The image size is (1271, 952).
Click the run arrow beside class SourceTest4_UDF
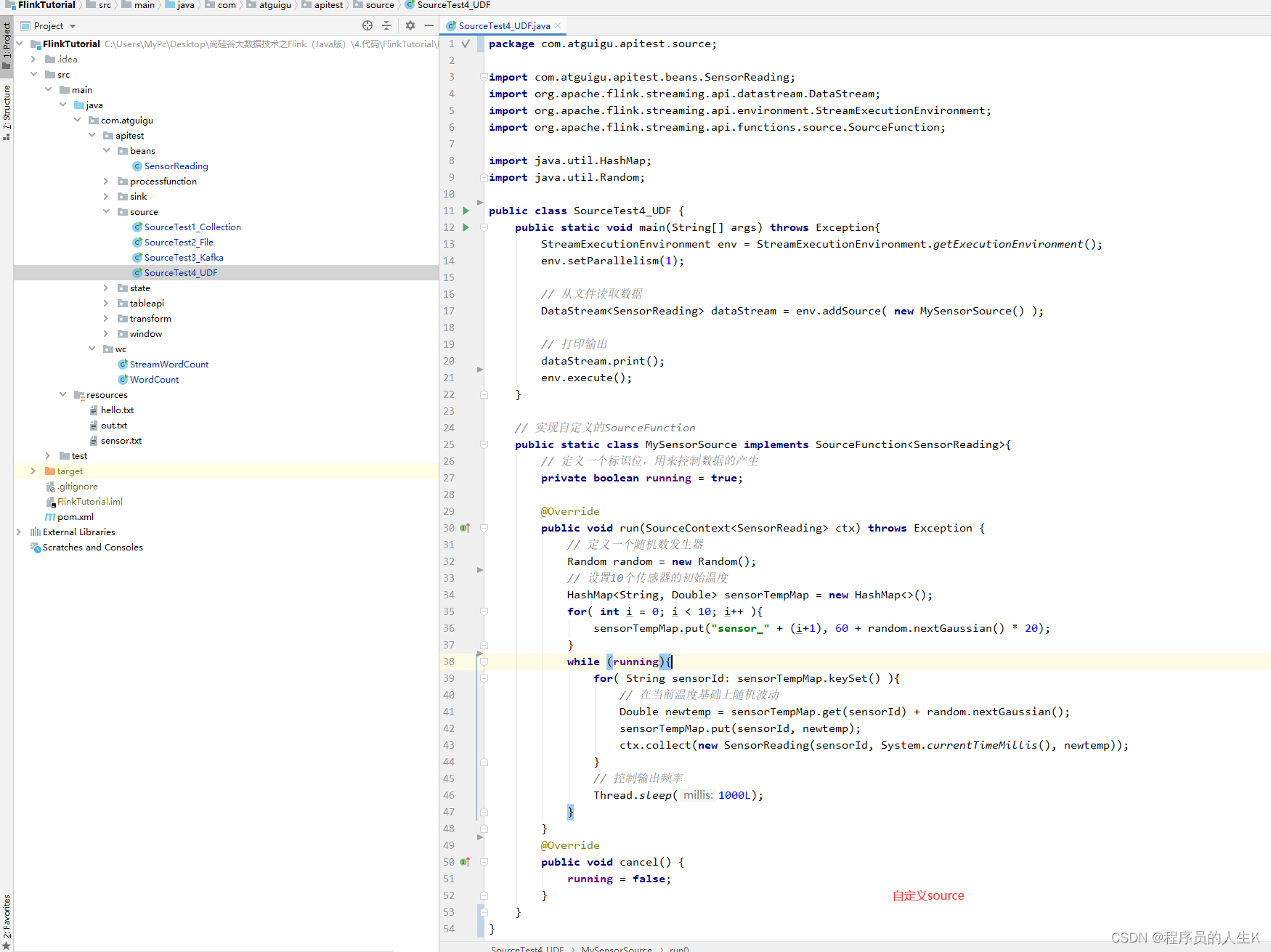(466, 211)
